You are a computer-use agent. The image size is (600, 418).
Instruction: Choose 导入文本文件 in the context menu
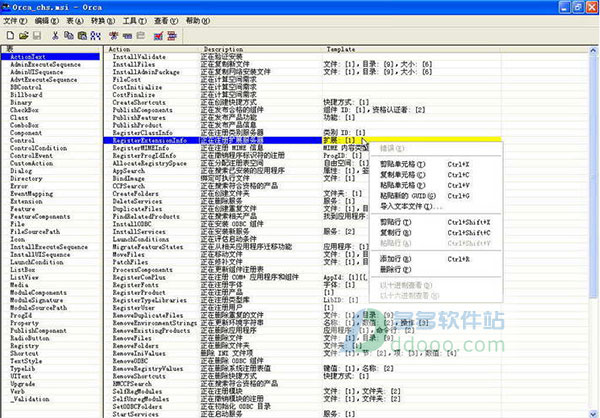[x=435, y=206]
